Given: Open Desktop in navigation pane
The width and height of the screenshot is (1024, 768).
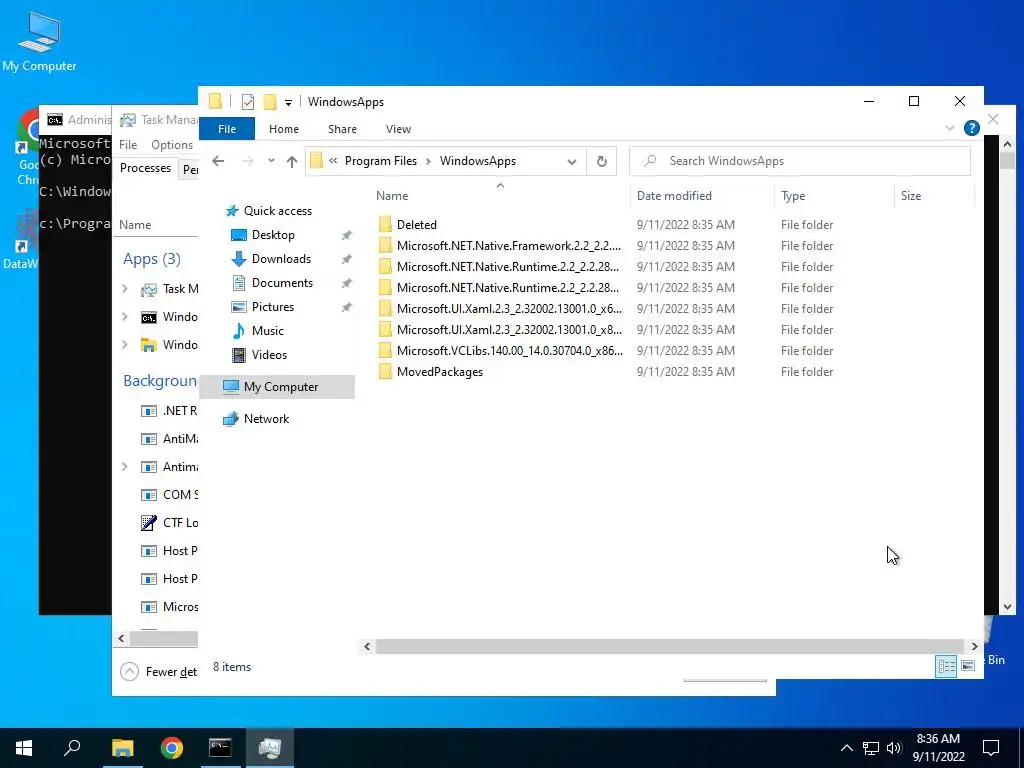Looking at the screenshot, I should [x=273, y=235].
